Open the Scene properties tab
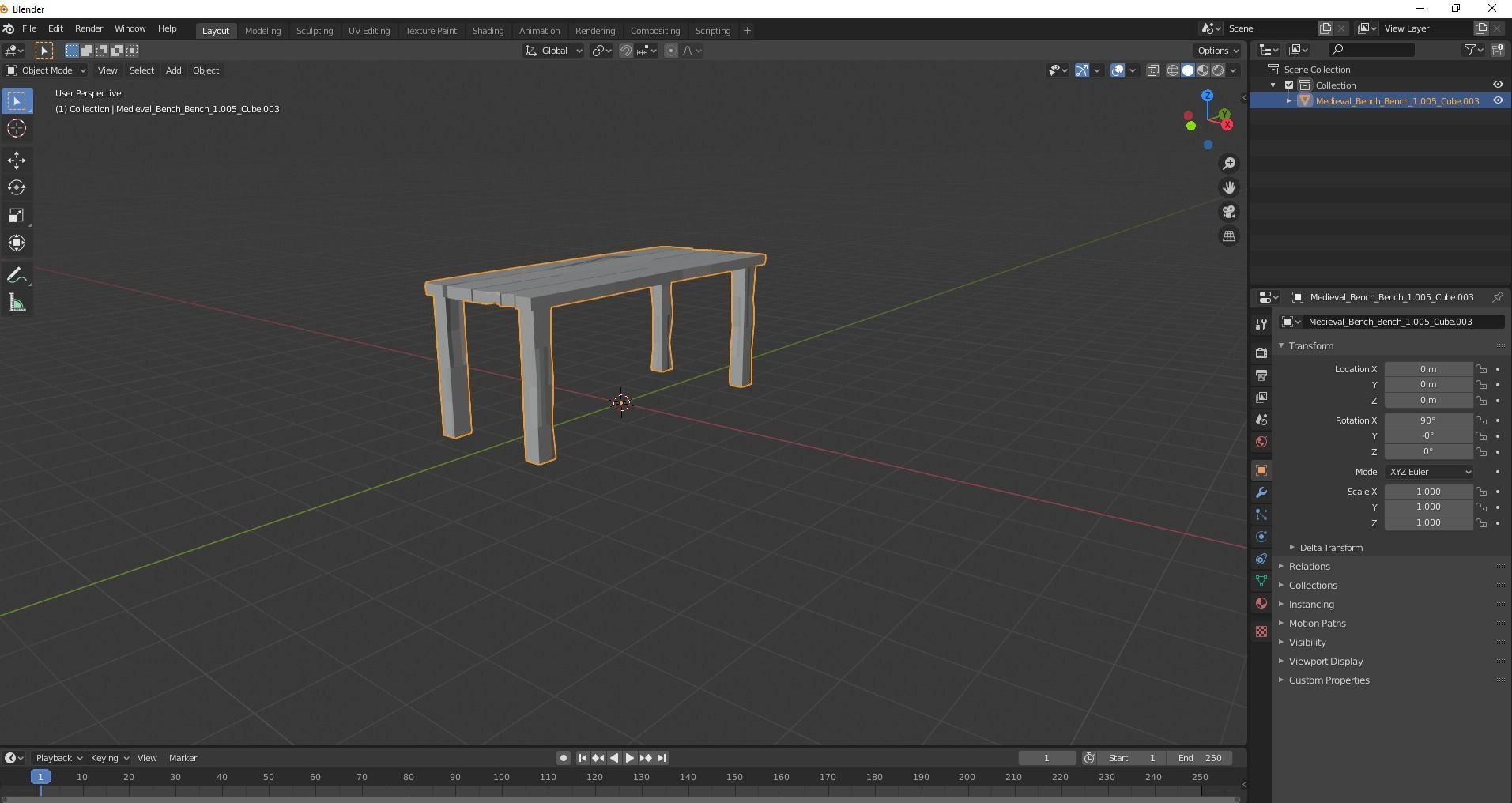Image resolution: width=1512 pixels, height=803 pixels. pyautogui.click(x=1261, y=420)
